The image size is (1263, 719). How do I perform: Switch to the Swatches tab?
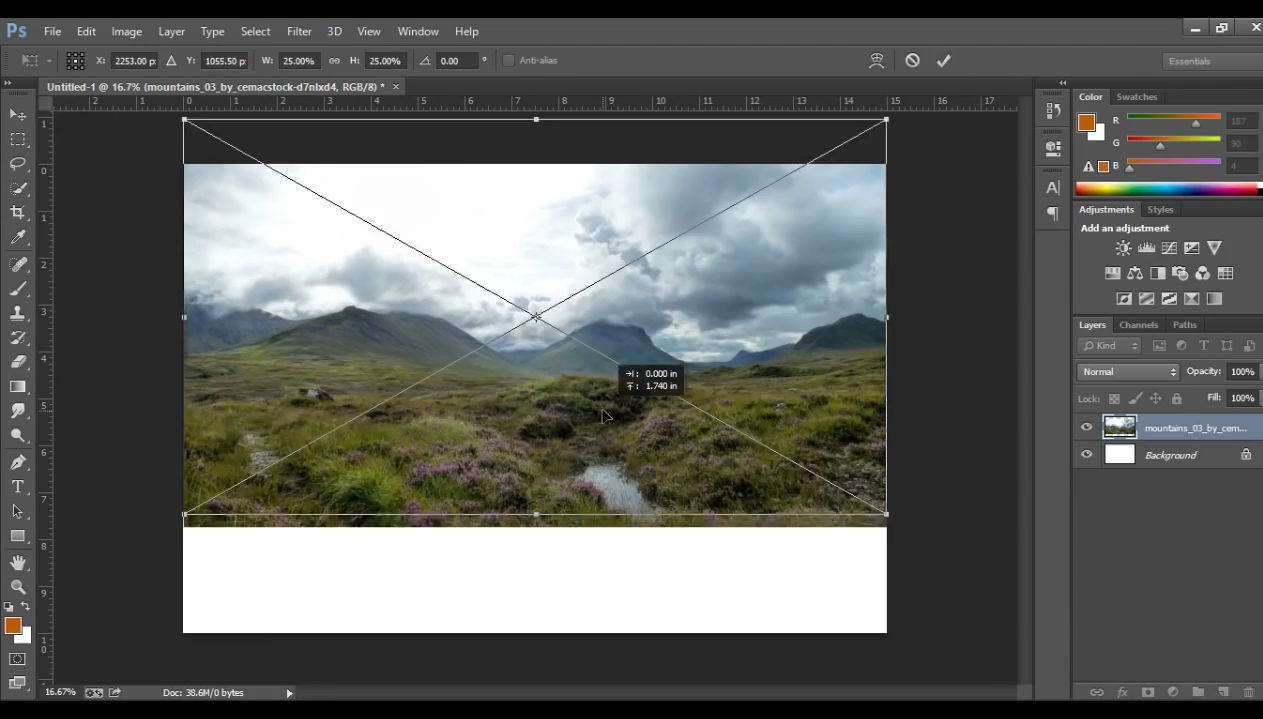tap(1136, 97)
